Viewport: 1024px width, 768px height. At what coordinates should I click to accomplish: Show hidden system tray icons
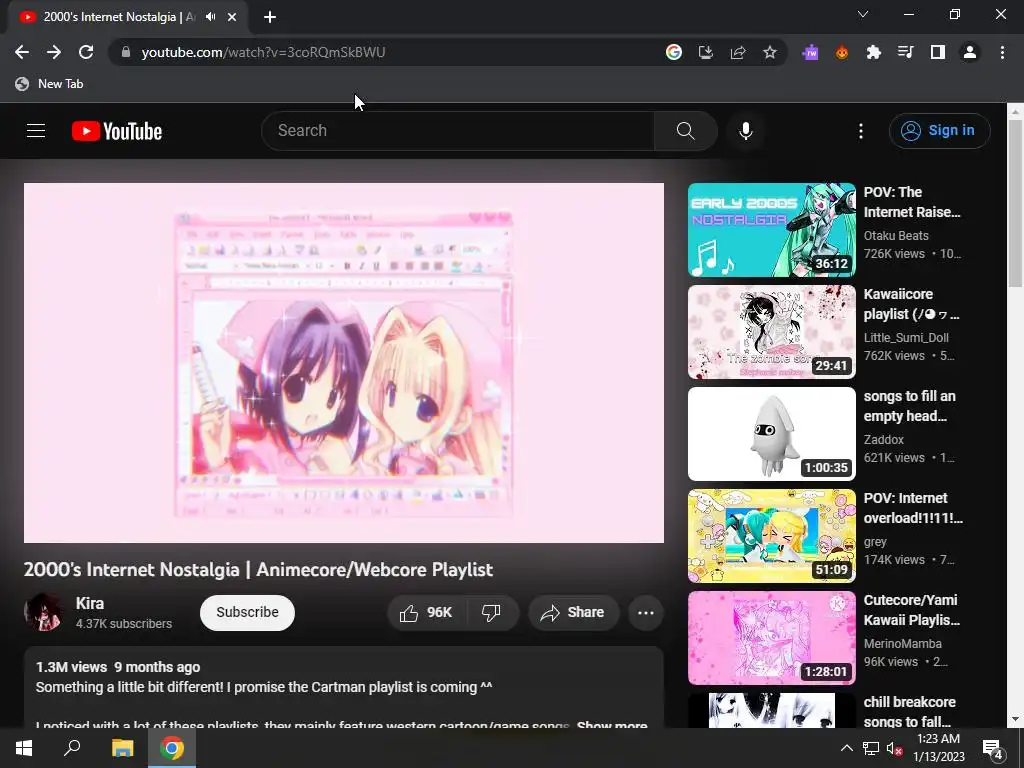point(846,748)
